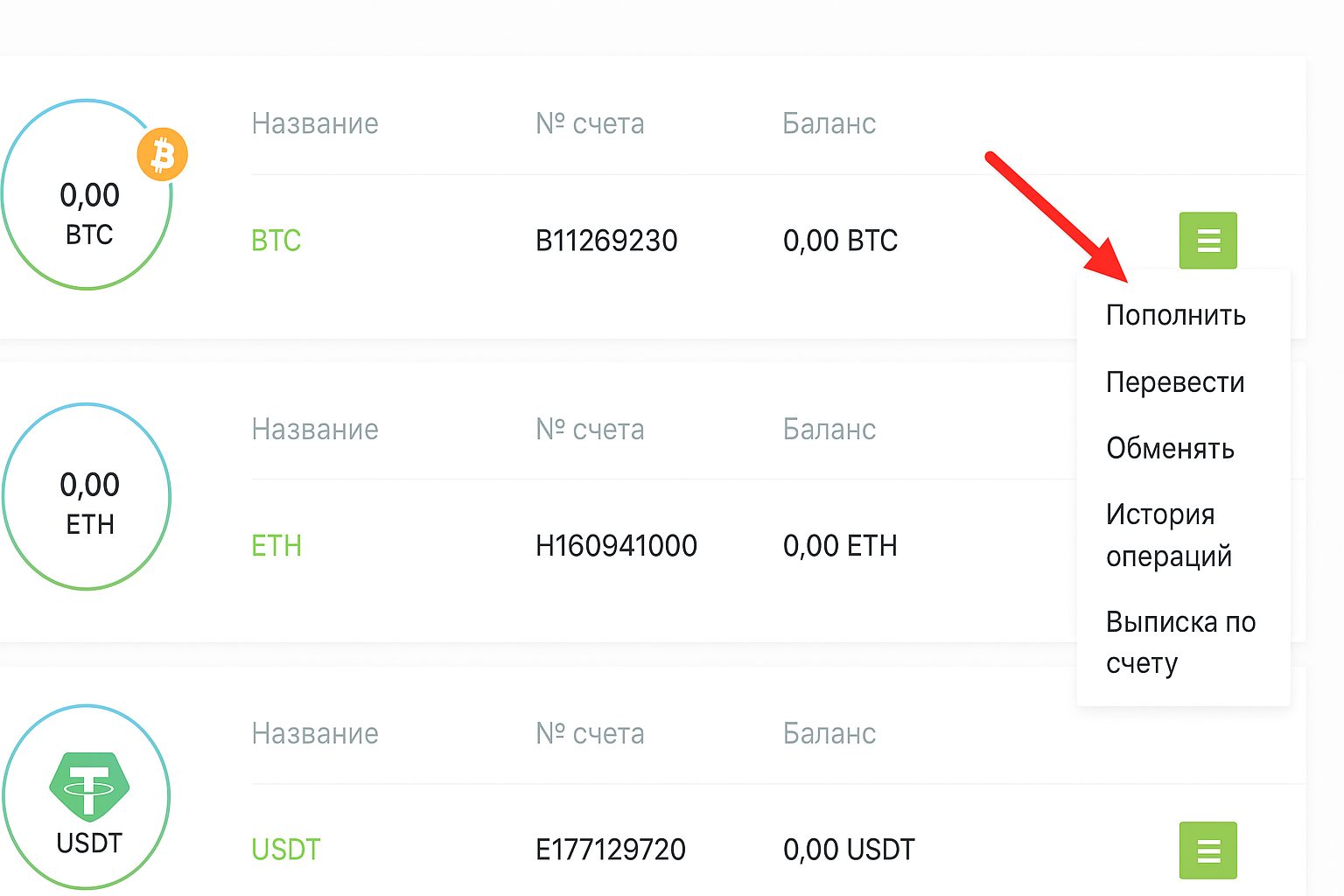Open the BTC account link

[276, 241]
